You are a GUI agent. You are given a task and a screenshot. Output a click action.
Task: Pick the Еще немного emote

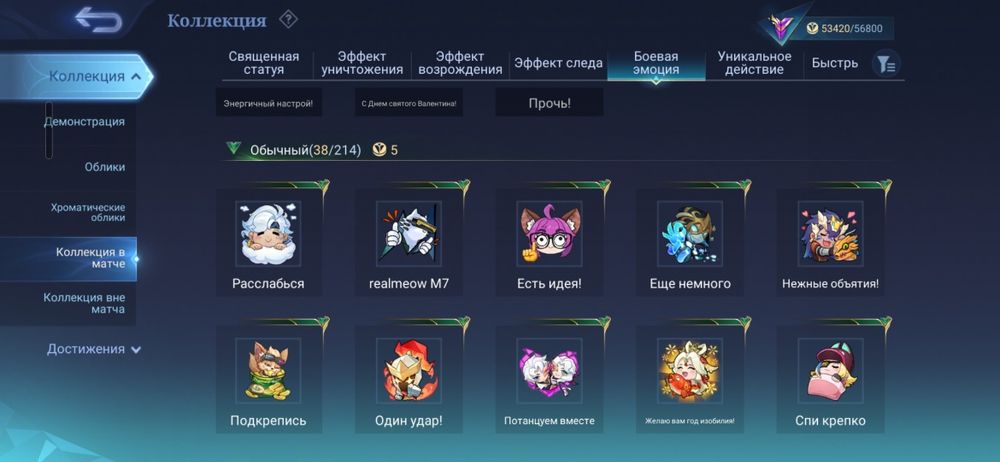(690, 242)
